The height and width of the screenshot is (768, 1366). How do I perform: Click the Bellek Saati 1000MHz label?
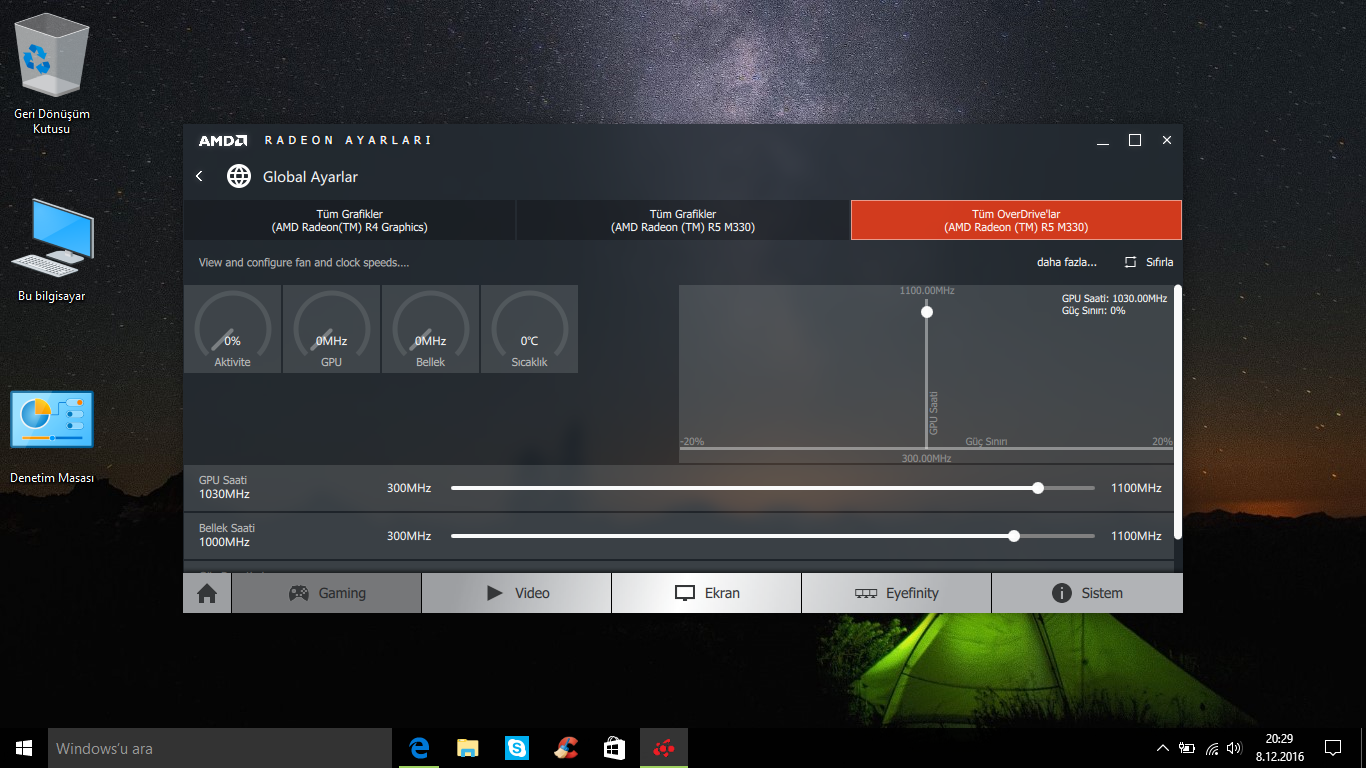(227, 535)
